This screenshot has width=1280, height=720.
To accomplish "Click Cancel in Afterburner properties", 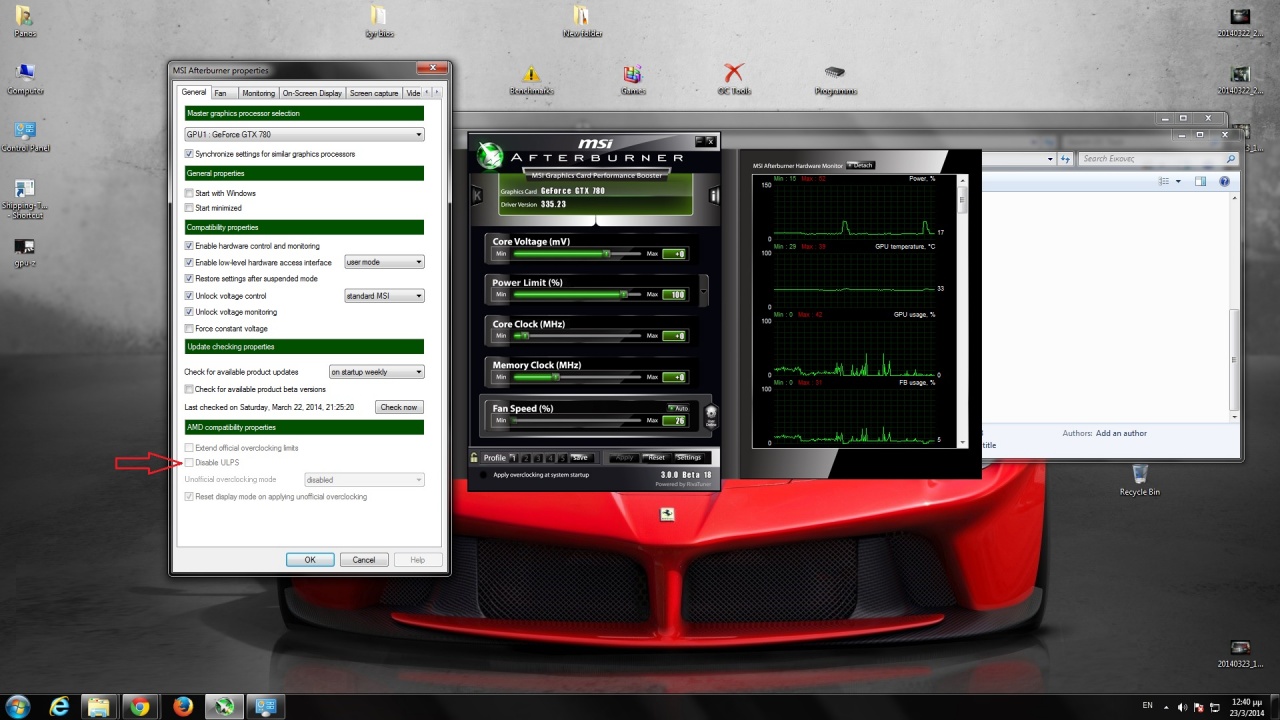I will pos(364,560).
